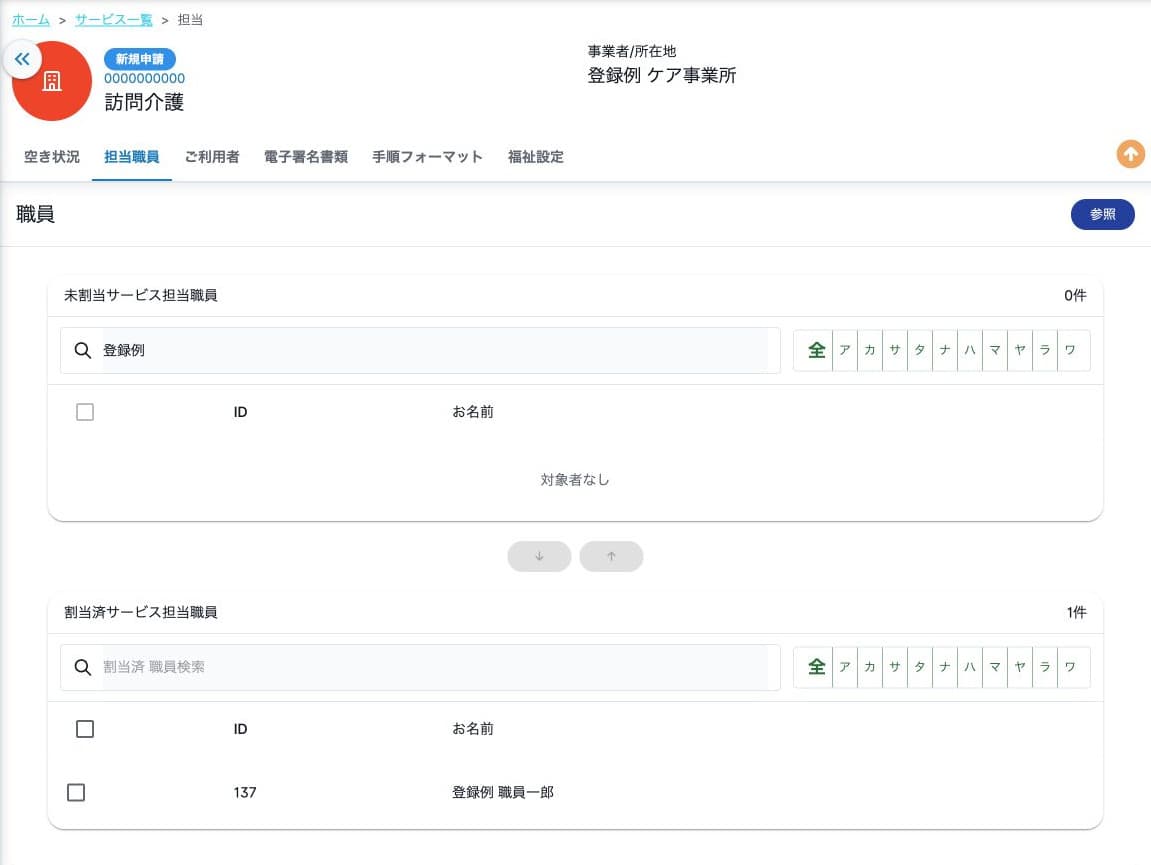
Task: Select ワ filter in assigned staff list
Action: point(1070,667)
